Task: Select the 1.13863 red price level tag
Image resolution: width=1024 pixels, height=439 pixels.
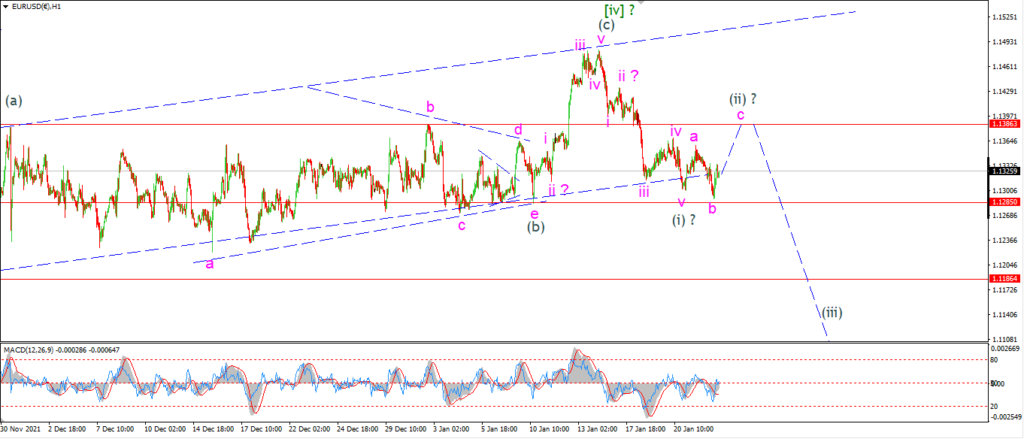Action: click(x=1004, y=123)
